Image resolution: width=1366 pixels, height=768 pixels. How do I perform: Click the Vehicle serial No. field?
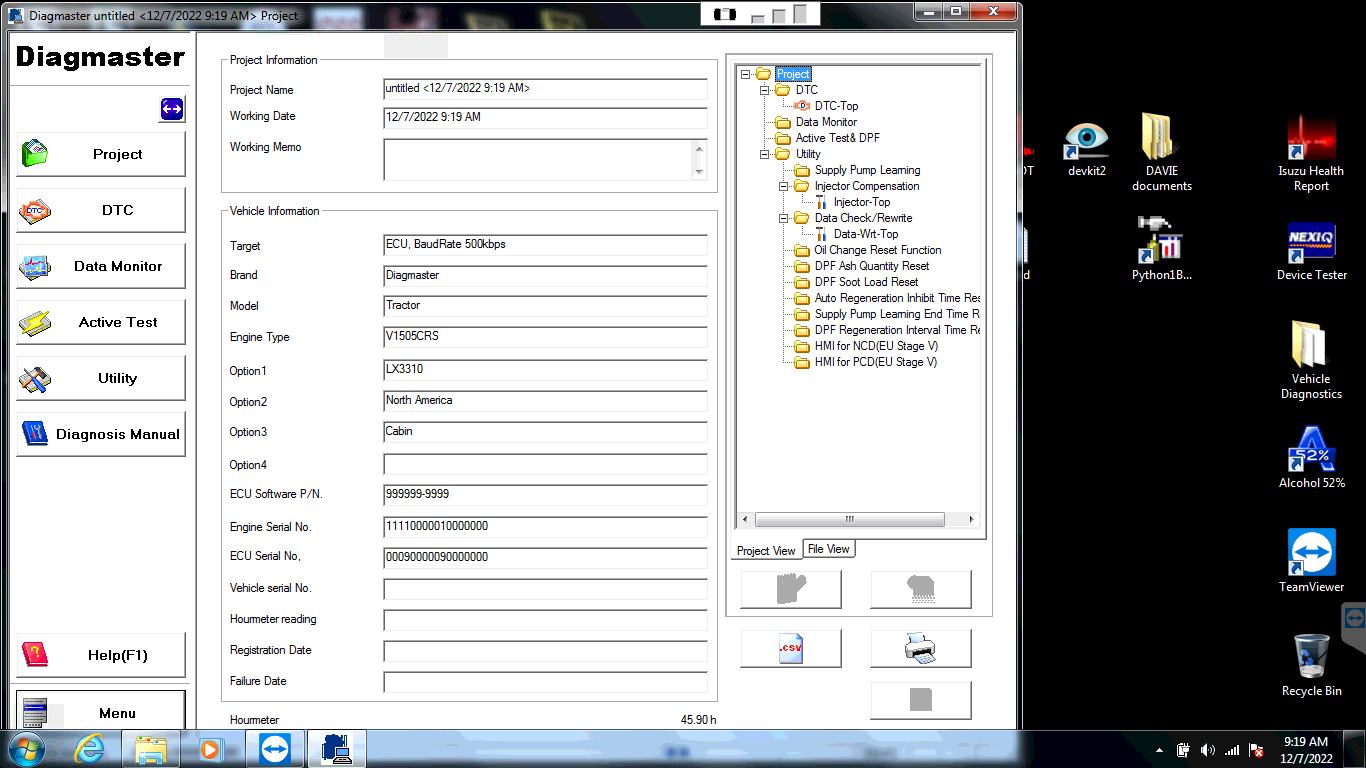(545, 589)
